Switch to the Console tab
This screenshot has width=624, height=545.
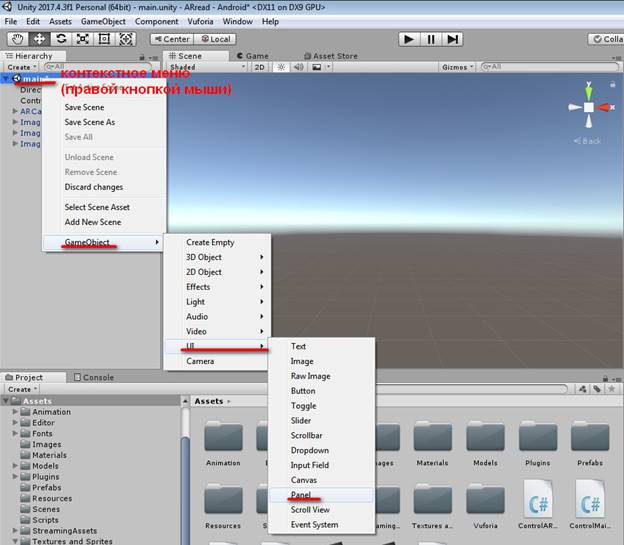[x=94, y=377]
